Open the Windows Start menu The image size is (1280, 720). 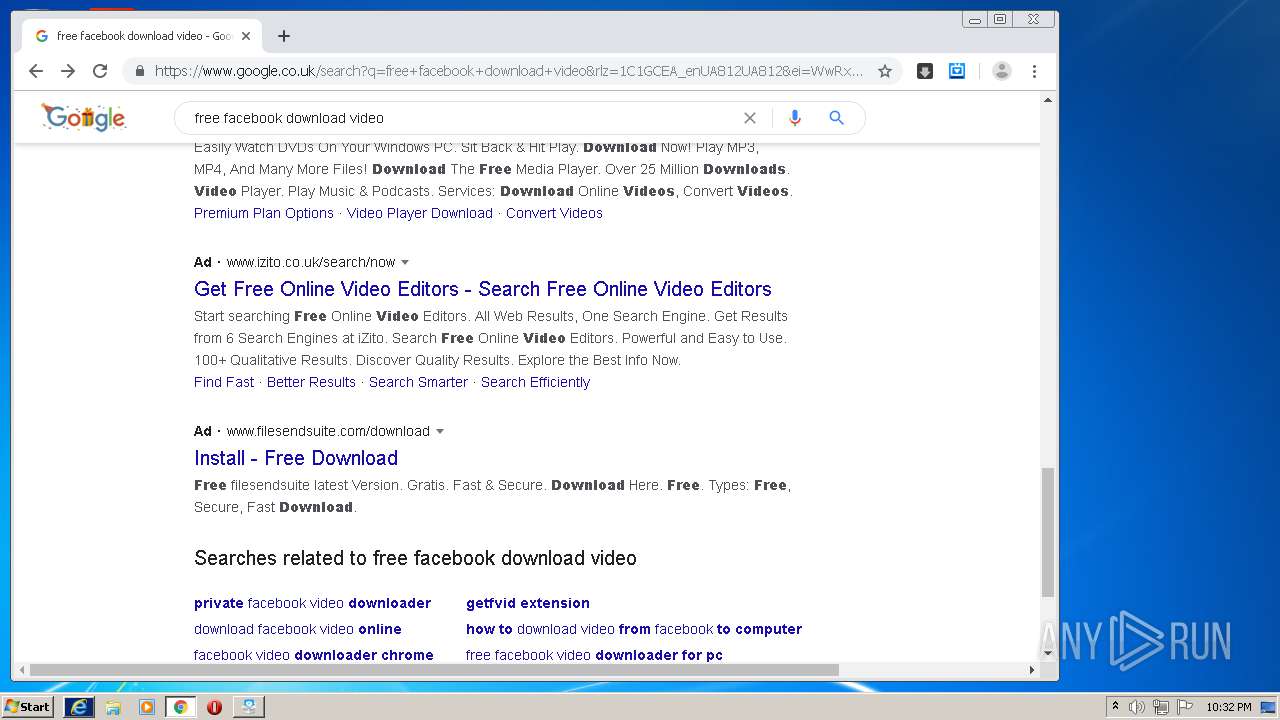tap(28, 706)
